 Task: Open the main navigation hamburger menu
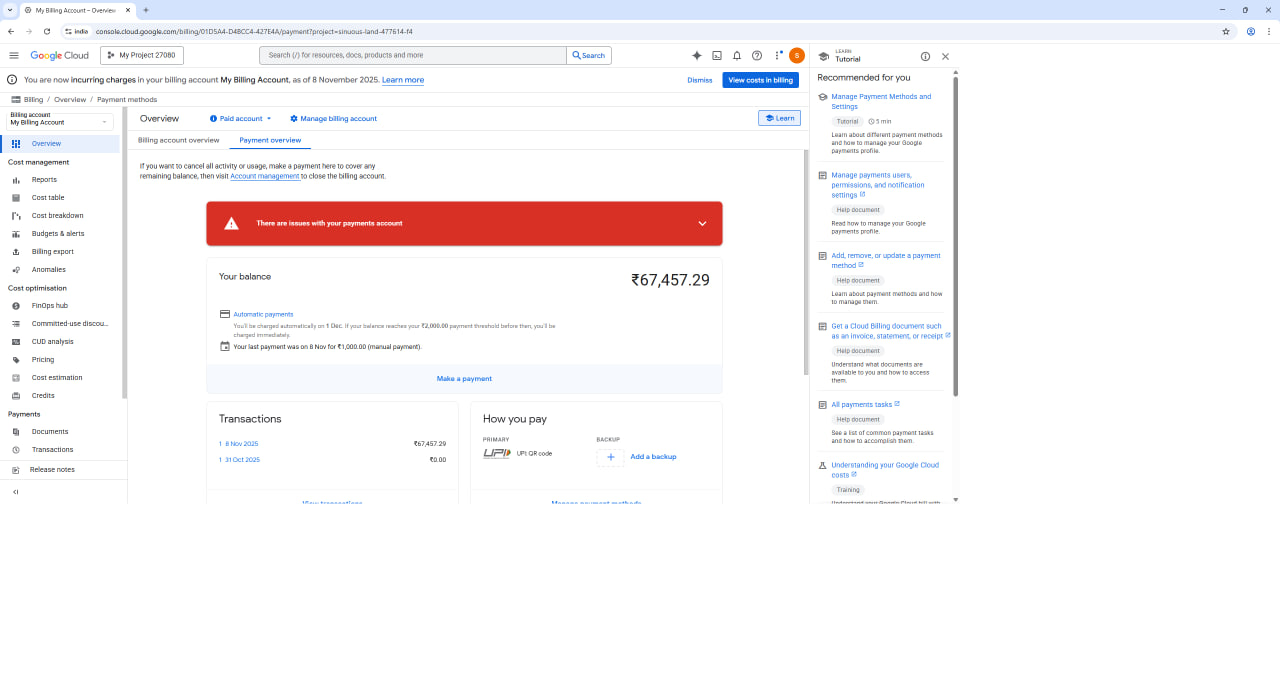pyautogui.click(x=14, y=55)
